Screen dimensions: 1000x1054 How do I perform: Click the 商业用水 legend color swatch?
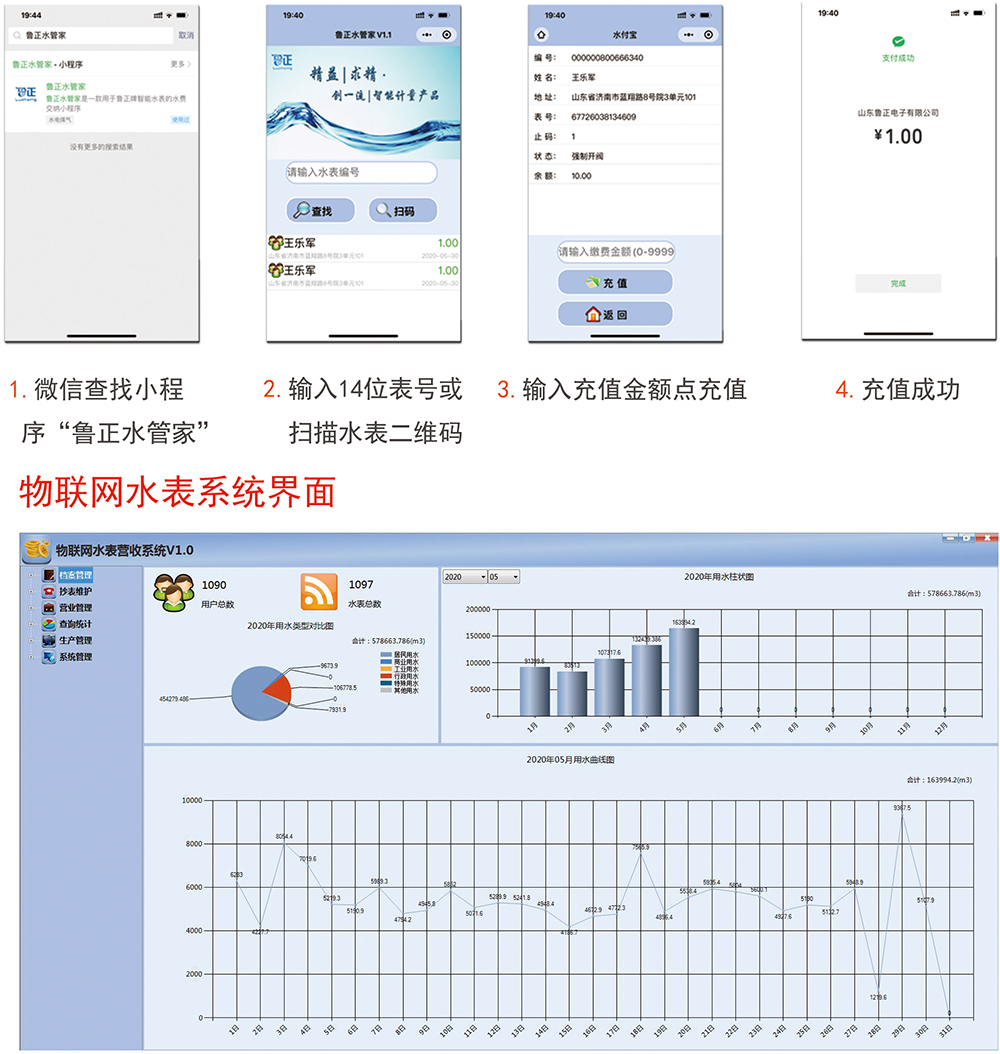[x=386, y=661]
